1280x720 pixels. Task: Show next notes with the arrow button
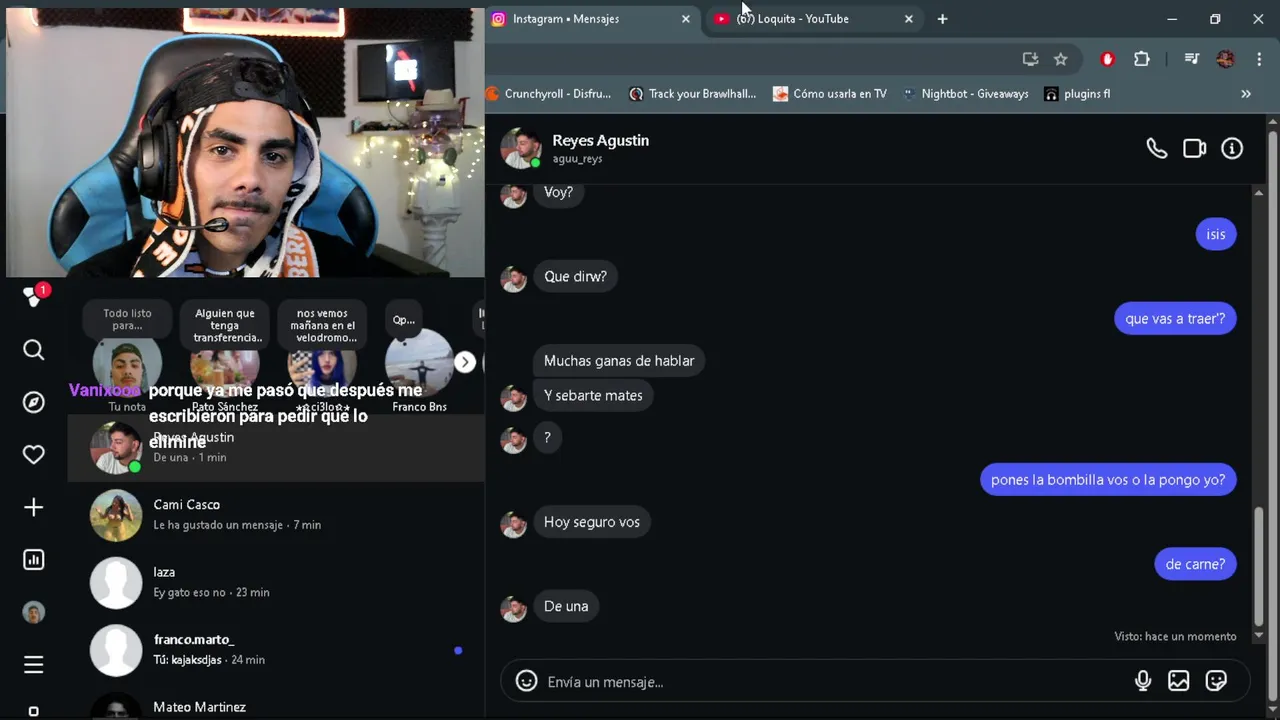coord(465,362)
